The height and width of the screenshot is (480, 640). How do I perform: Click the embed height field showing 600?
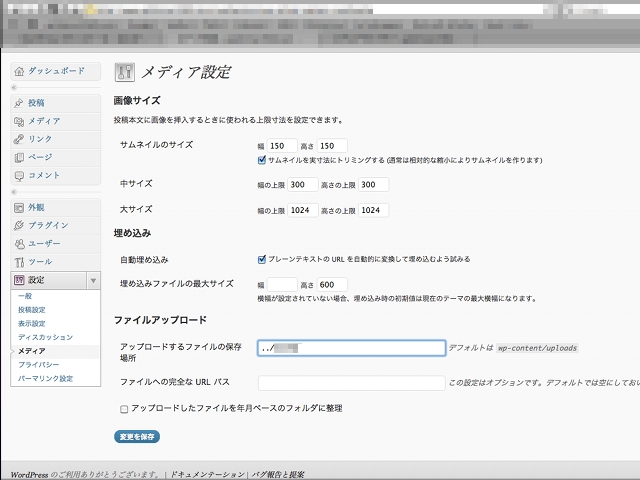332,284
